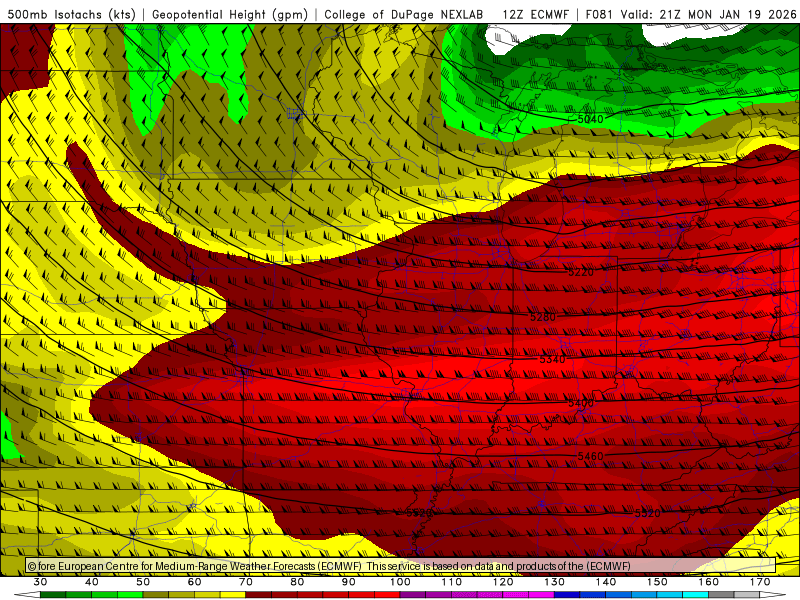Pick the grey swatch in the legend bar
800x600 pixels.
[x=721, y=595]
